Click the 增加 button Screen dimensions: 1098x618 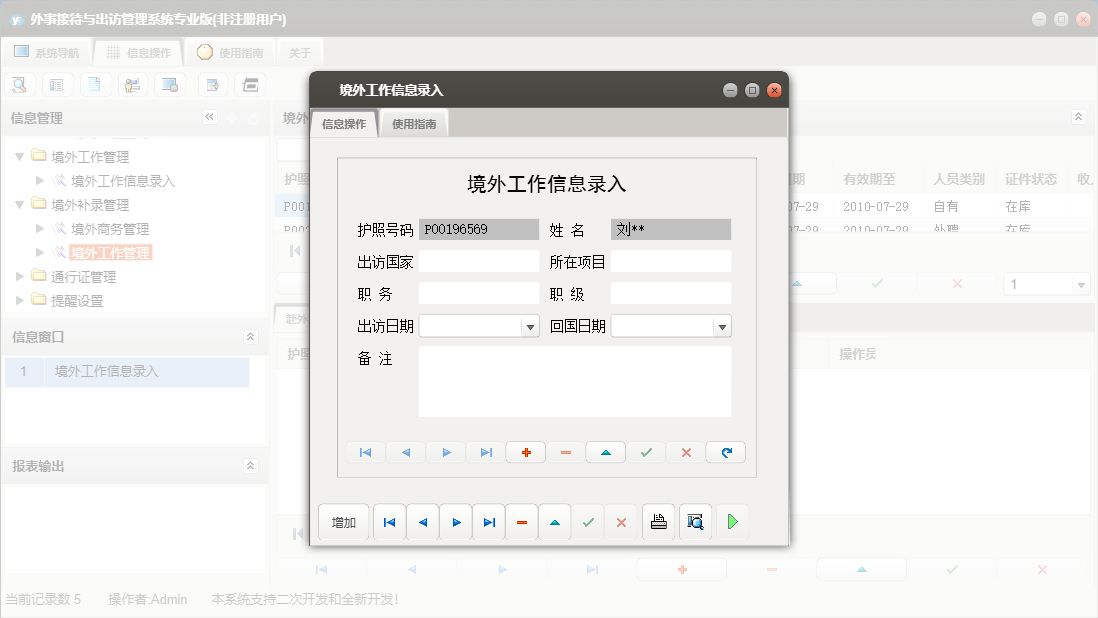point(343,521)
